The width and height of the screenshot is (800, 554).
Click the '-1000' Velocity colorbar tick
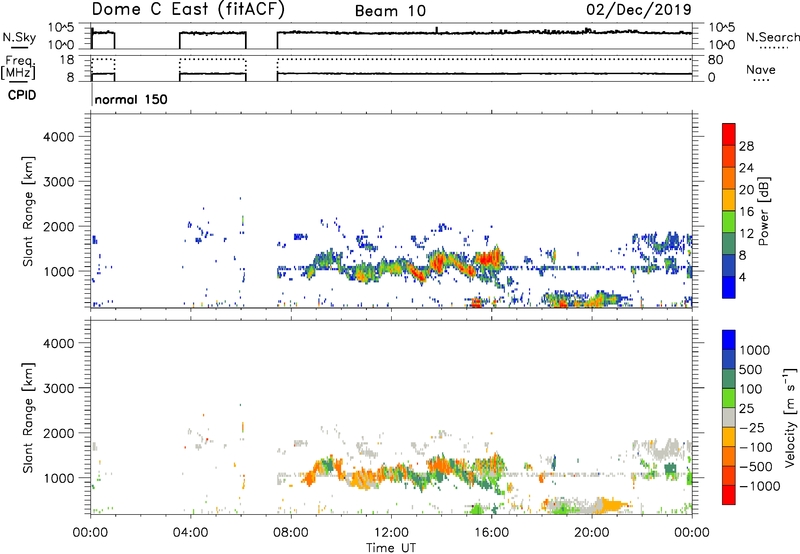[x=759, y=486]
